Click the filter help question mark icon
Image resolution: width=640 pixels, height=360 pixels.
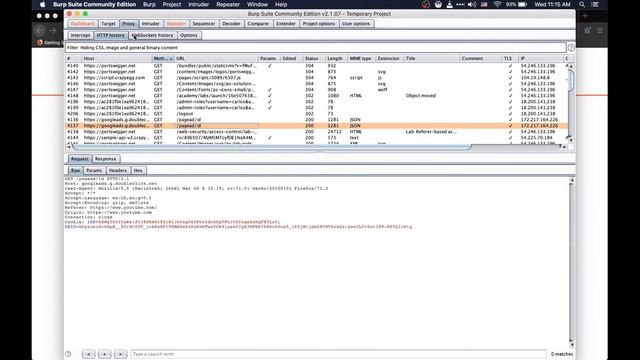pyautogui.click(x=571, y=48)
